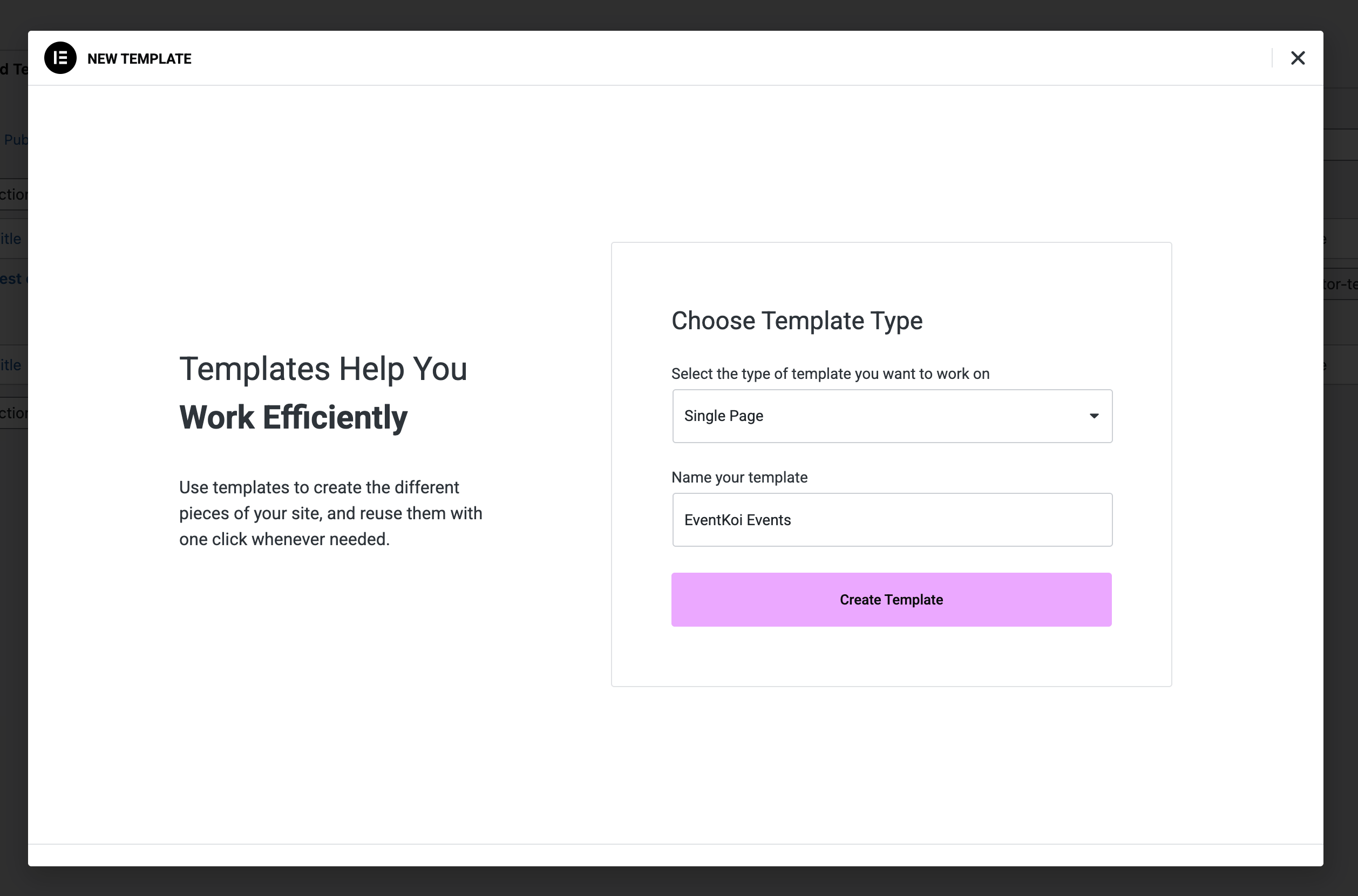Click the "Select the type of template" label
The height and width of the screenshot is (896, 1358).
coord(830,374)
